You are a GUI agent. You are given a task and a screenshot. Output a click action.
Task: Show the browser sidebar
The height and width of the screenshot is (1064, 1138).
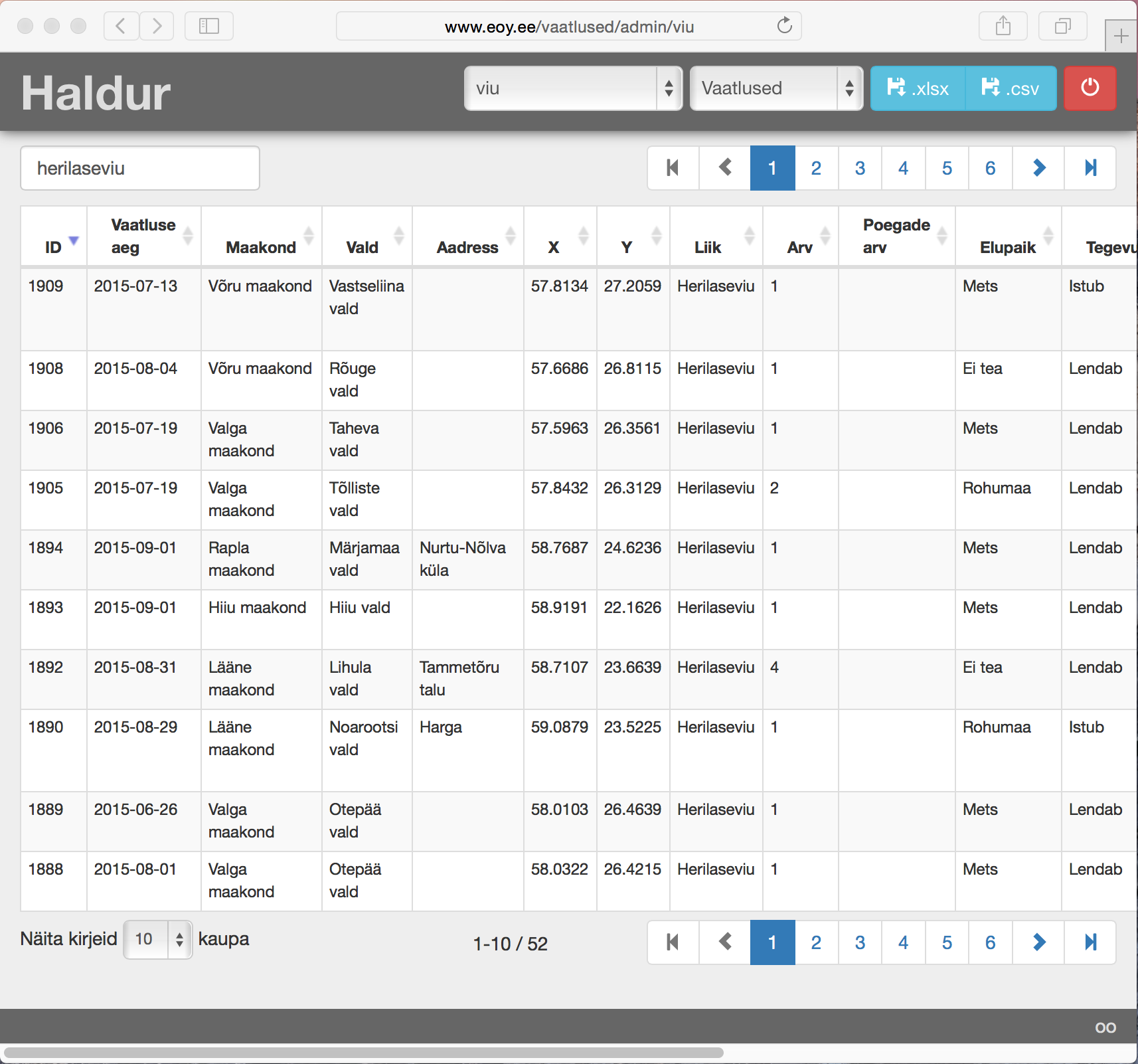(x=208, y=26)
